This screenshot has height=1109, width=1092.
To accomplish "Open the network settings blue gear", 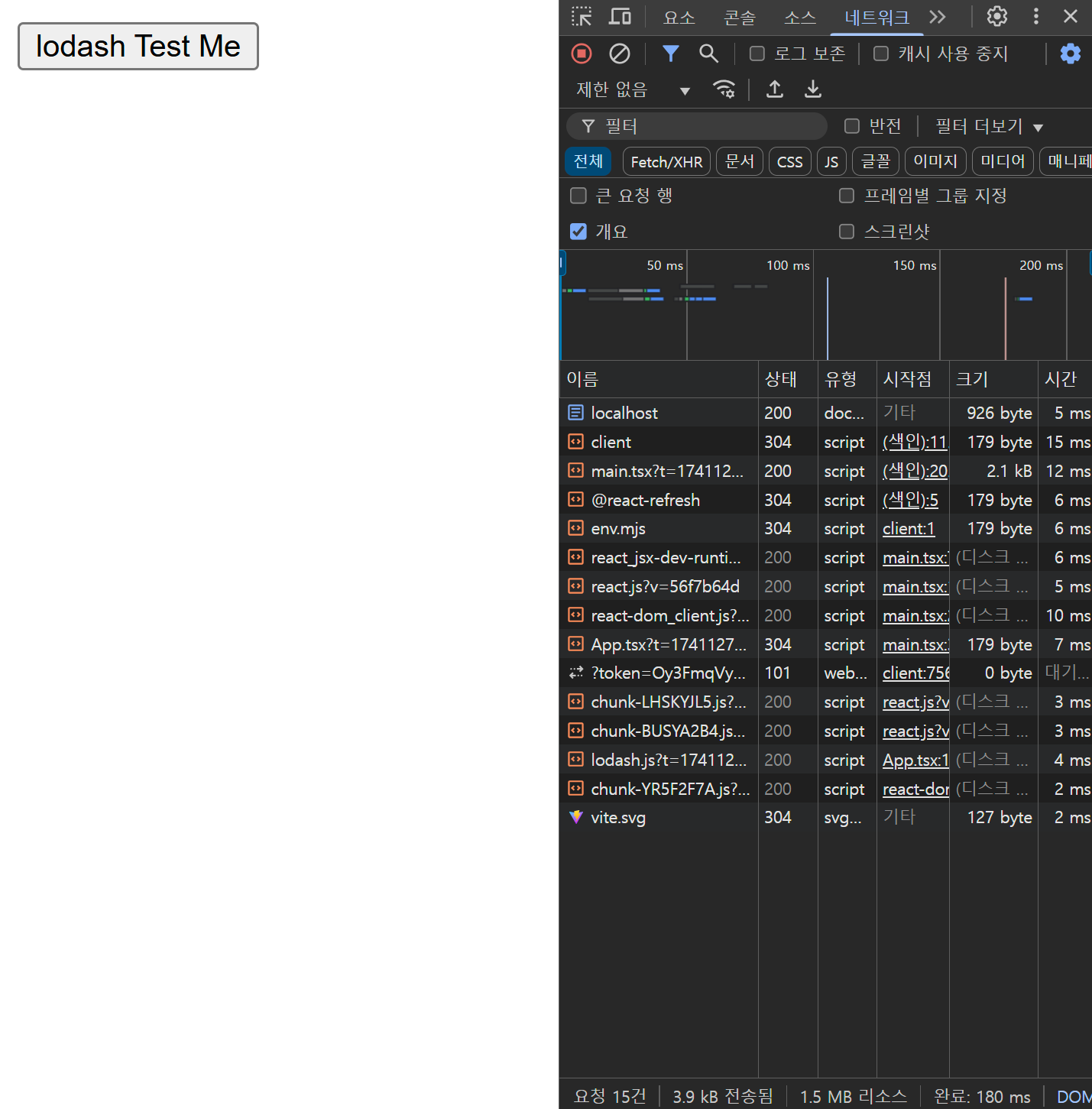I will [x=1071, y=54].
